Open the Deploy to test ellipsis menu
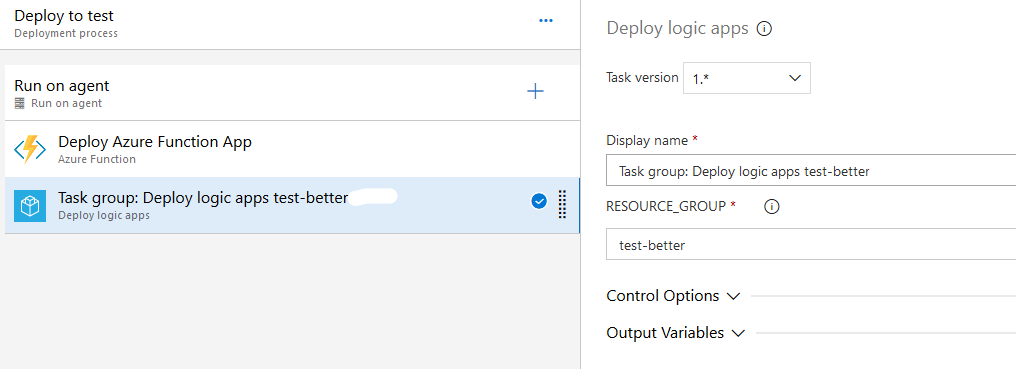The image size is (1016, 369). tap(546, 21)
